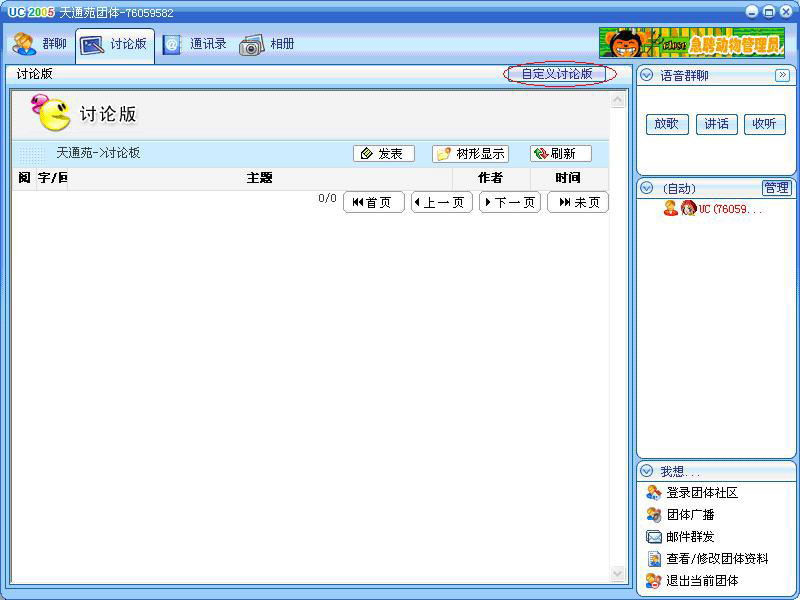
Task: Go to 首页 first page
Action: point(373,202)
